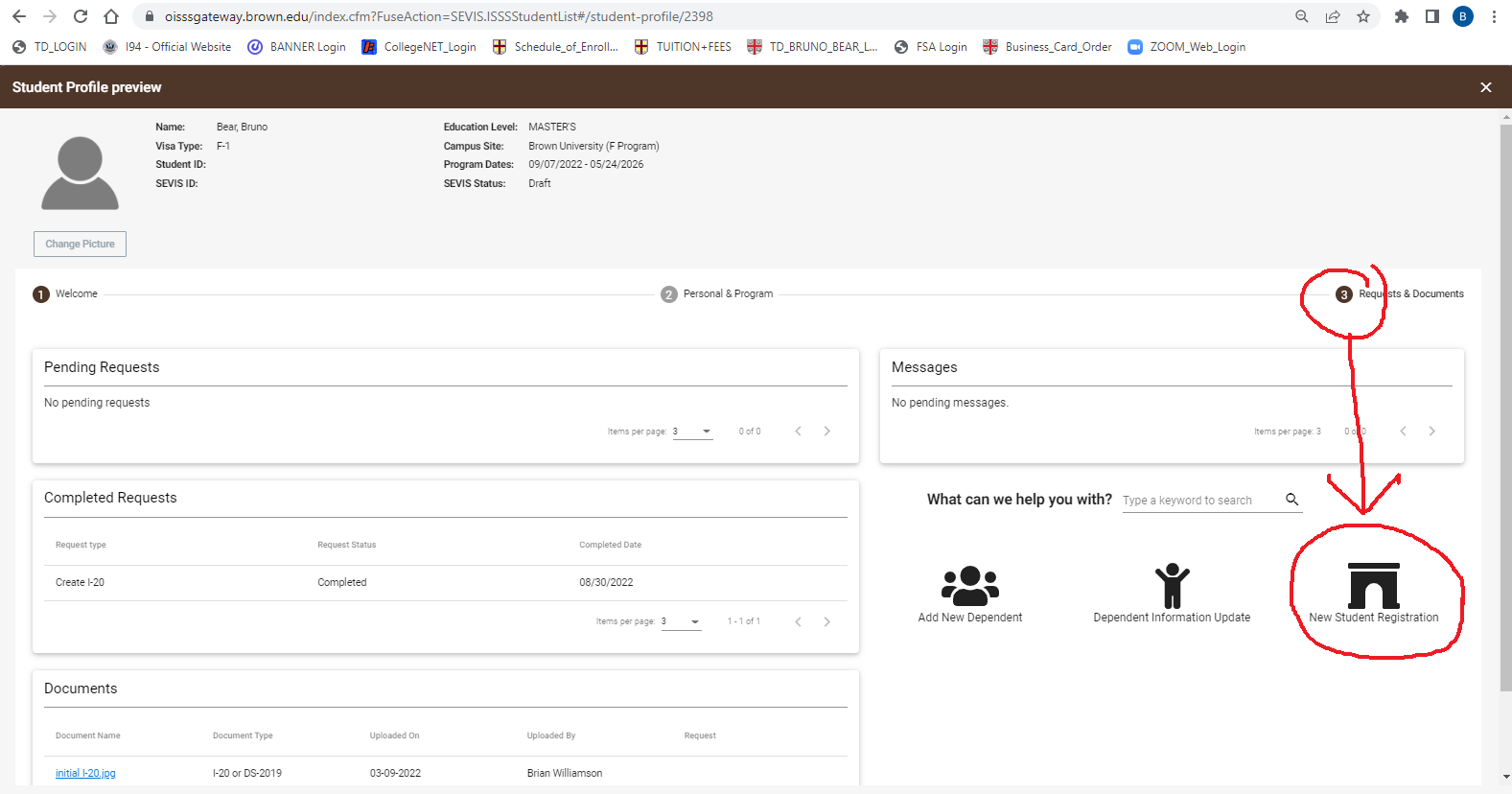Share this page using the share icon
This screenshot has width=1512, height=794.
tap(1333, 16)
